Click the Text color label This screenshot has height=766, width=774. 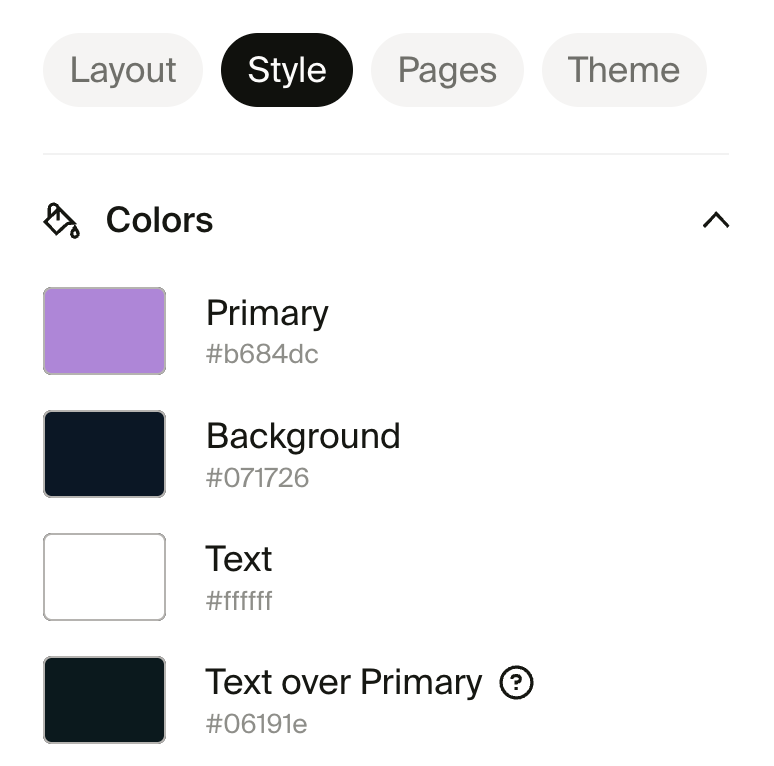[x=239, y=559]
